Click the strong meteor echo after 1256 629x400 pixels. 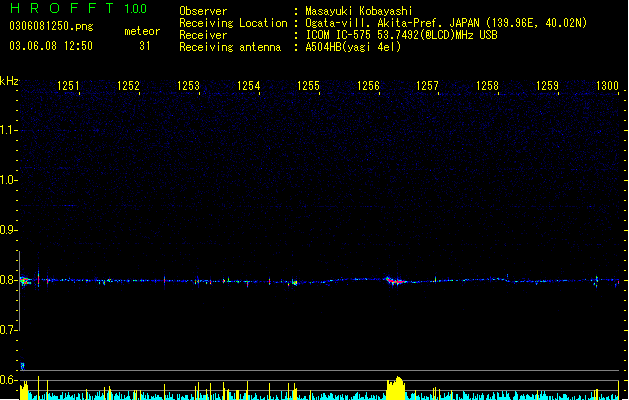396,280
